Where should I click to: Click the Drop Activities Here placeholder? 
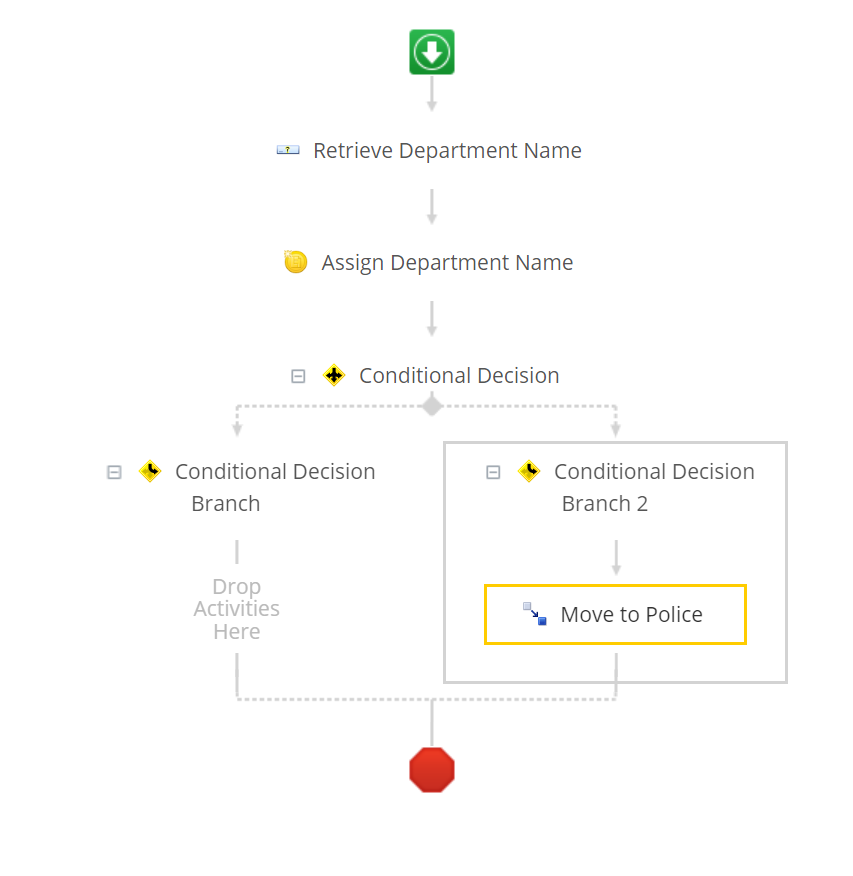pos(237,609)
